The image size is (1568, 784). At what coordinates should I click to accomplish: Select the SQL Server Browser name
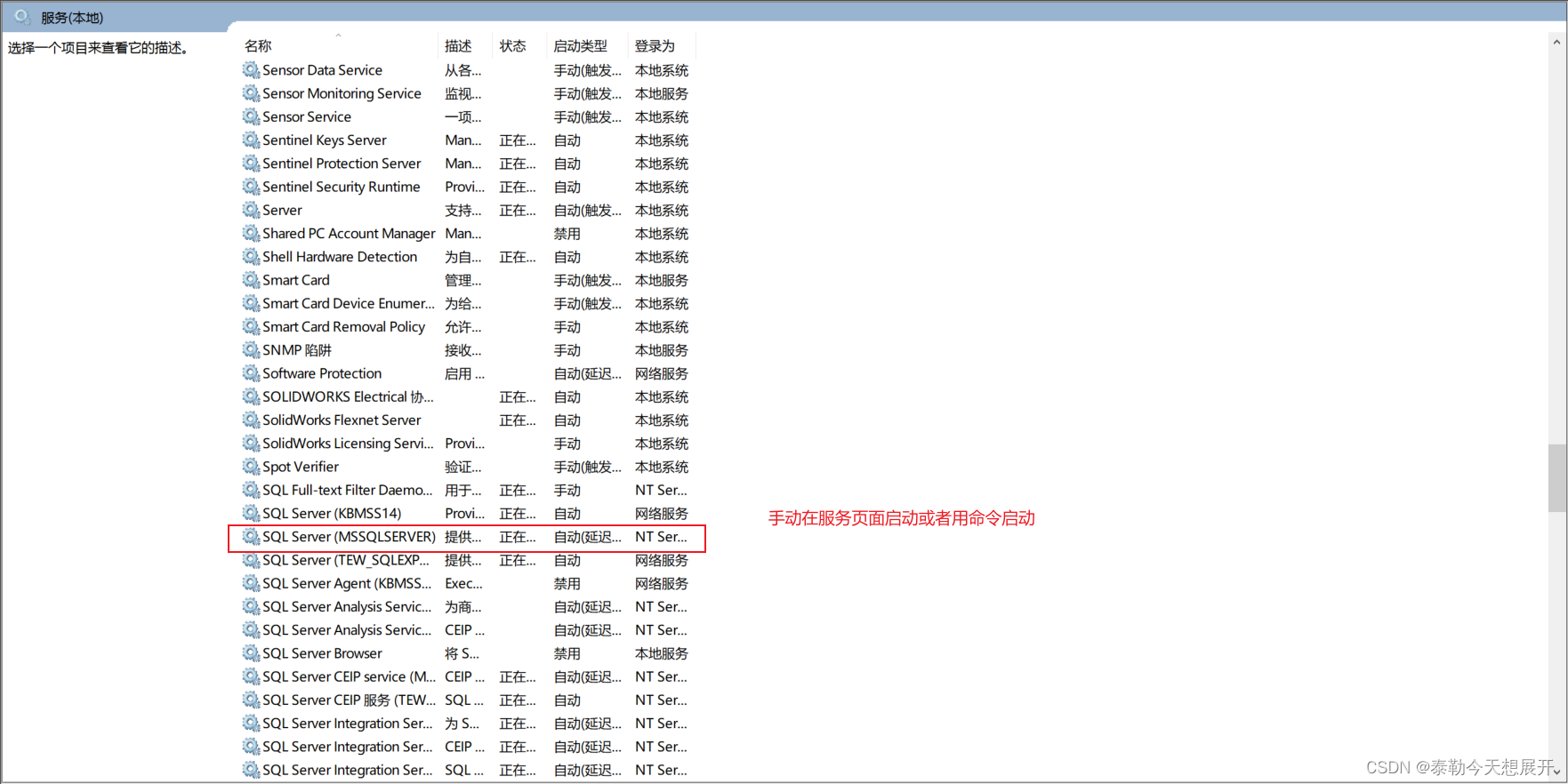click(322, 653)
